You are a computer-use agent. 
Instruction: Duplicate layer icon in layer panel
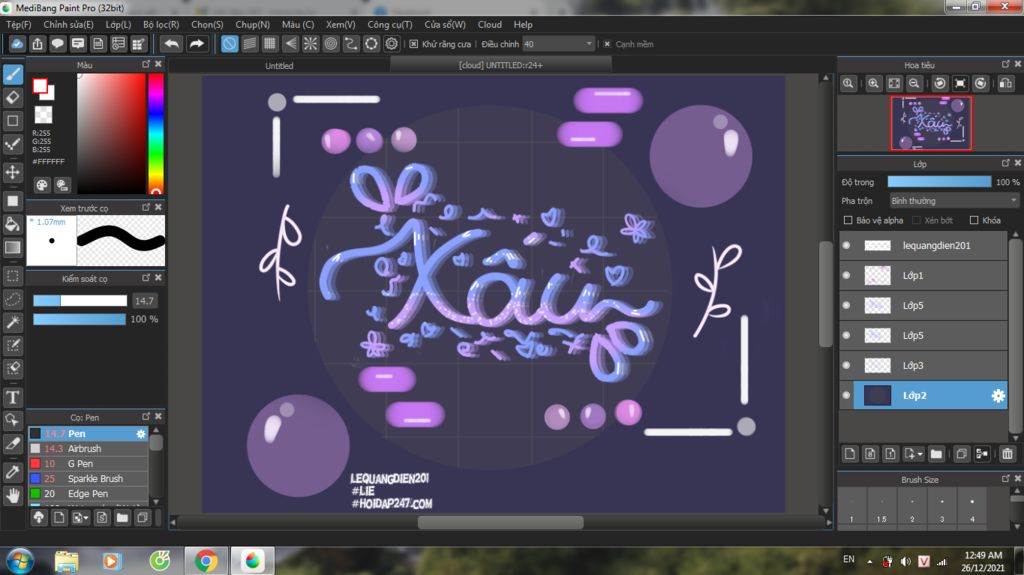click(961, 453)
